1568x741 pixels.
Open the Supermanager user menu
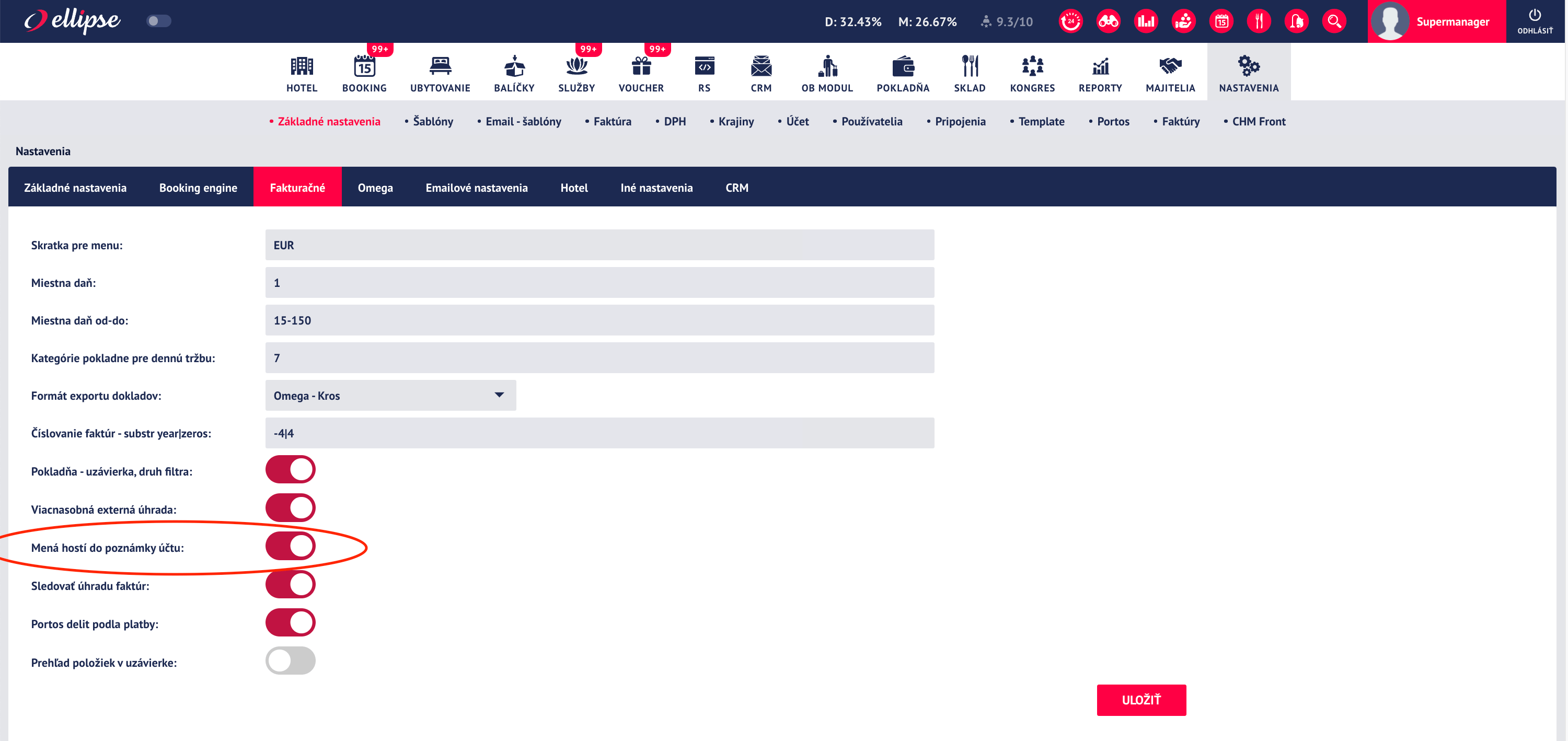click(x=1436, y=21)
